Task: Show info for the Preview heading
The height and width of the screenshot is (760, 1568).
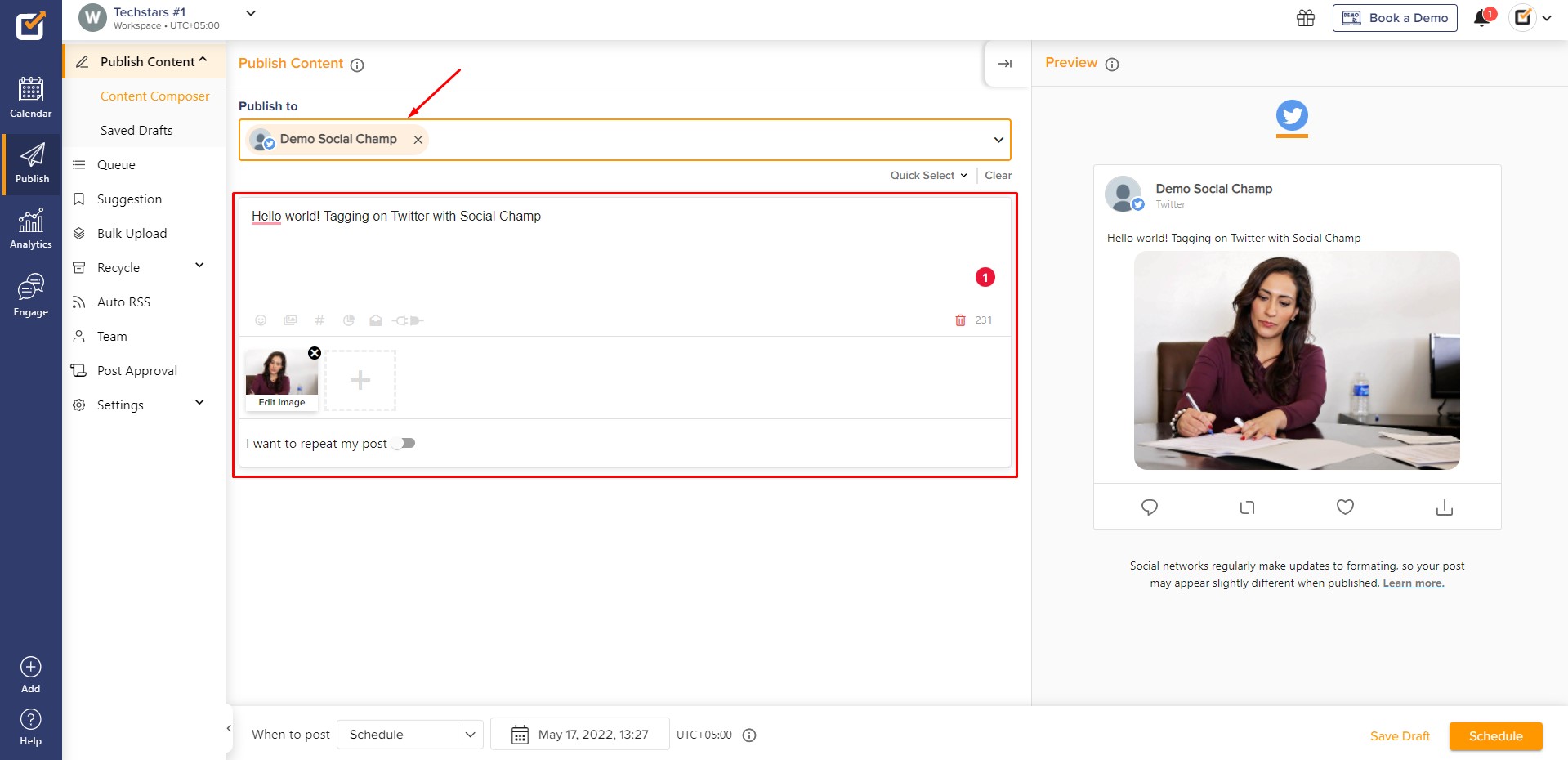Action: 1112,65
